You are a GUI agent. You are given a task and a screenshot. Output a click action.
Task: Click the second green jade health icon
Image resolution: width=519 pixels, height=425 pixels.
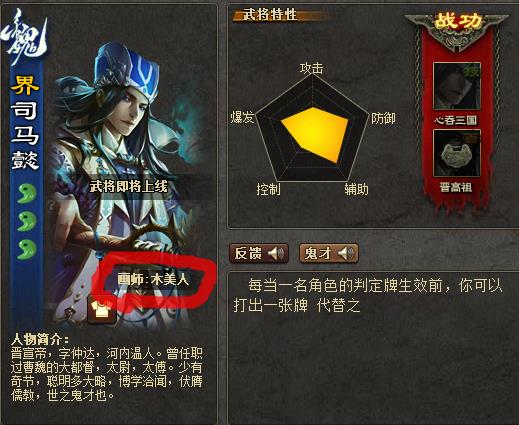(x=26, y=221)
